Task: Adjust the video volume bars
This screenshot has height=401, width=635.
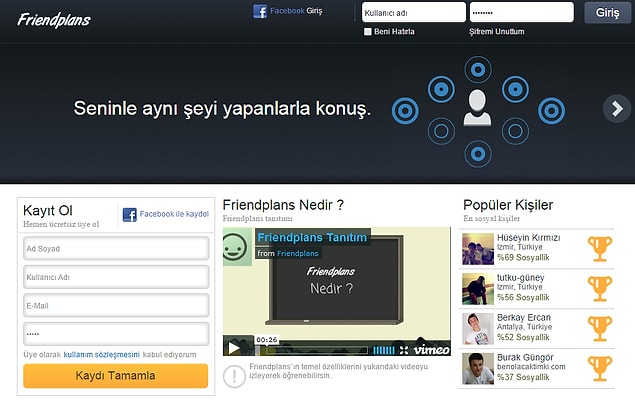Action: (x=384, y=350)
